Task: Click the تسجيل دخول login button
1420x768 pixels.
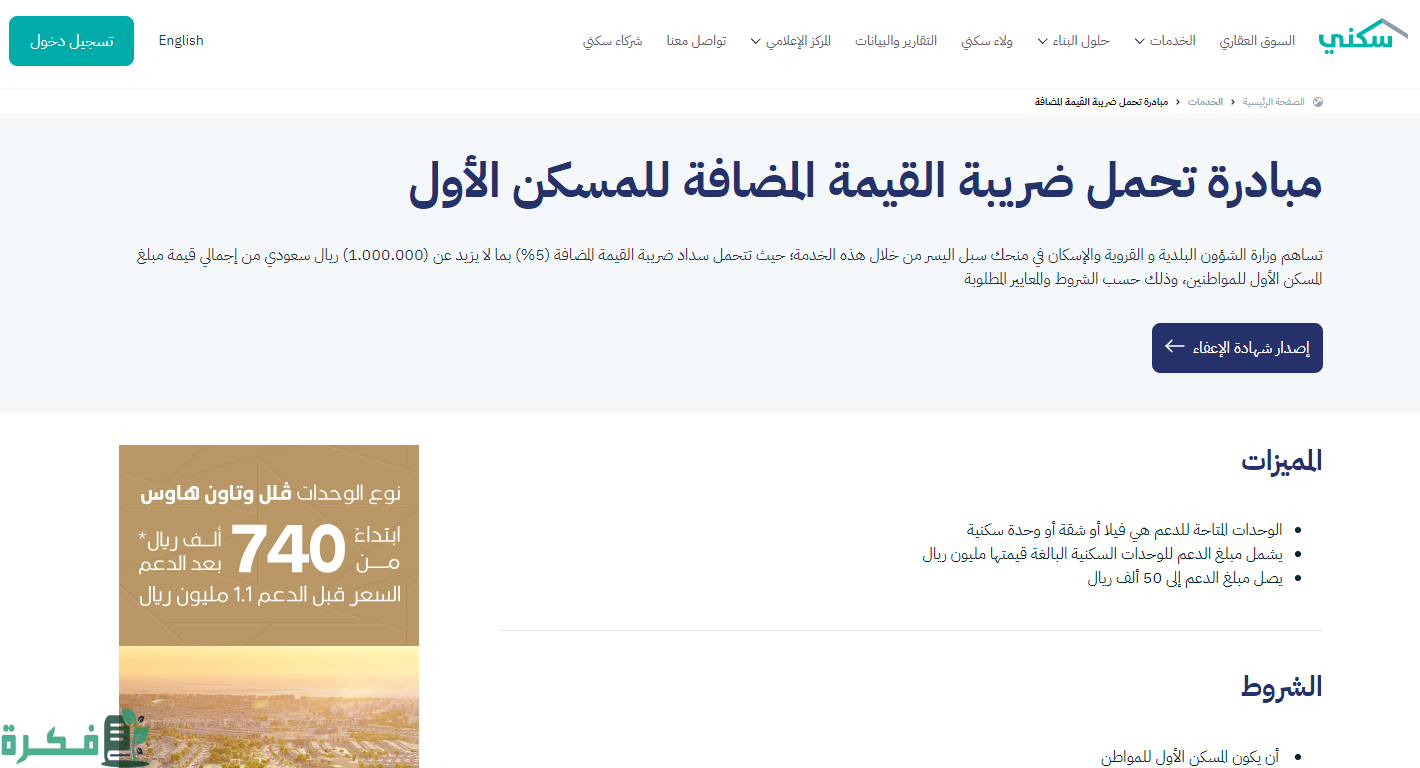Action: tap(71, 41)
